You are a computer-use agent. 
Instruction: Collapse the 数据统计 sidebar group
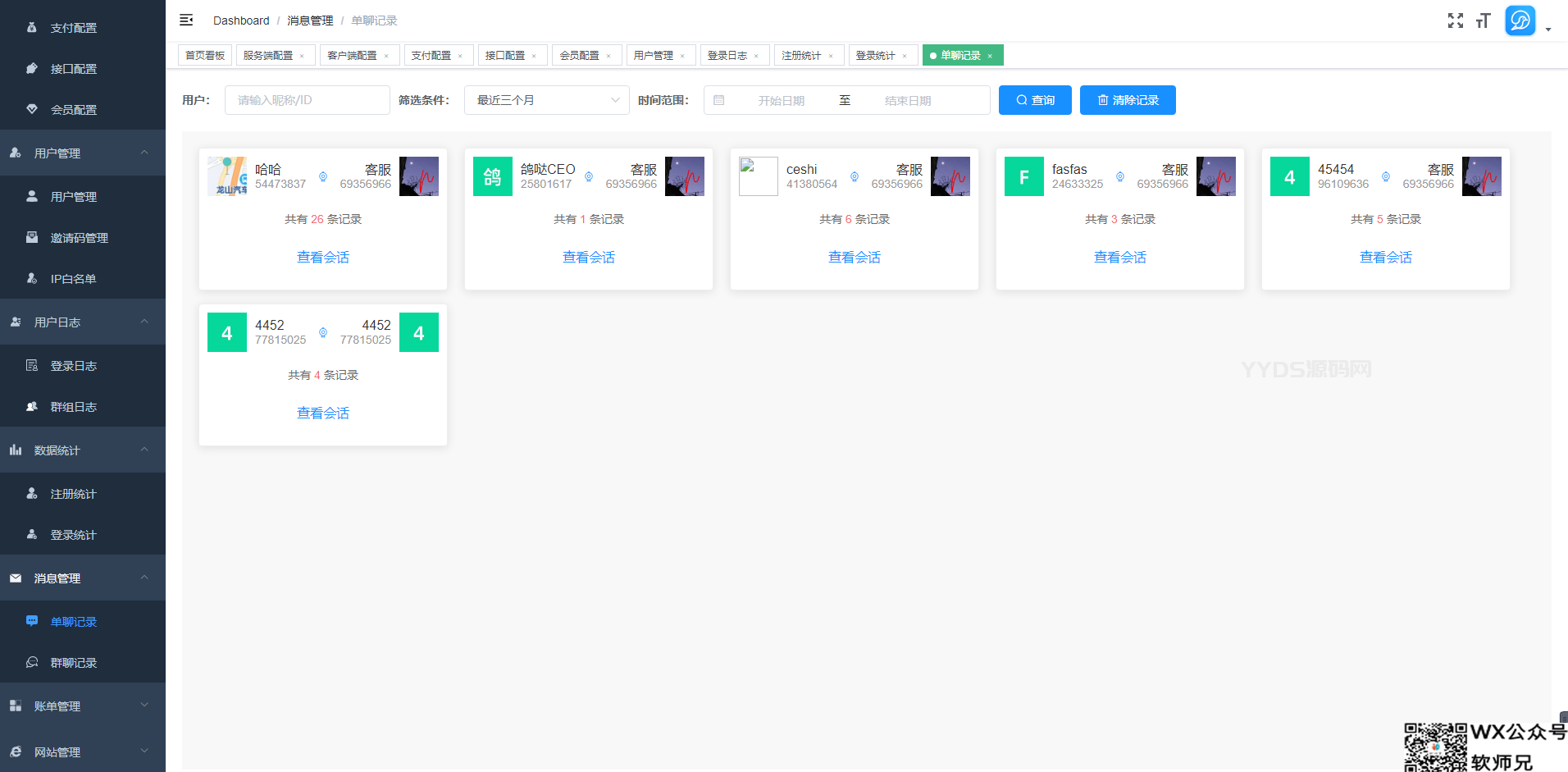83,450
